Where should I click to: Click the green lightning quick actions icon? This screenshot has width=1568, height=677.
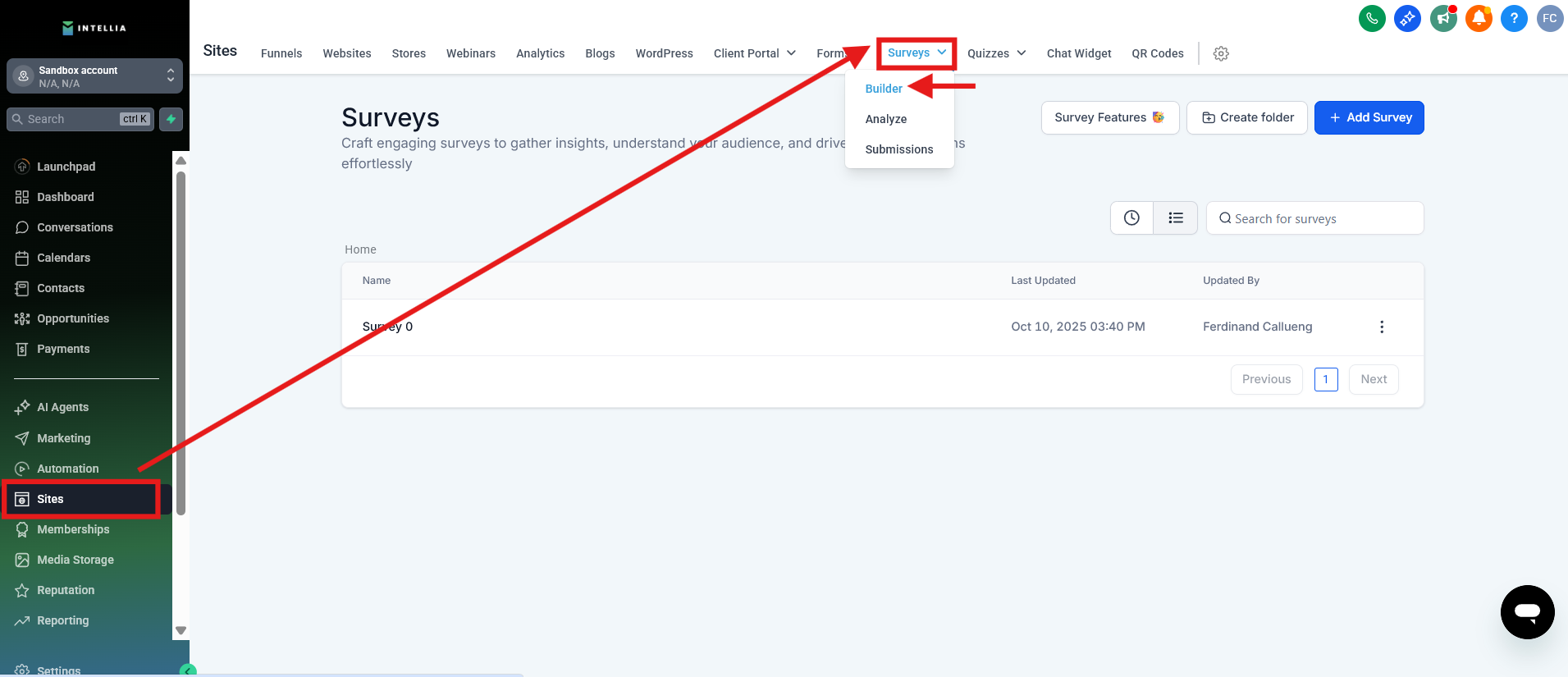point(171,119)
